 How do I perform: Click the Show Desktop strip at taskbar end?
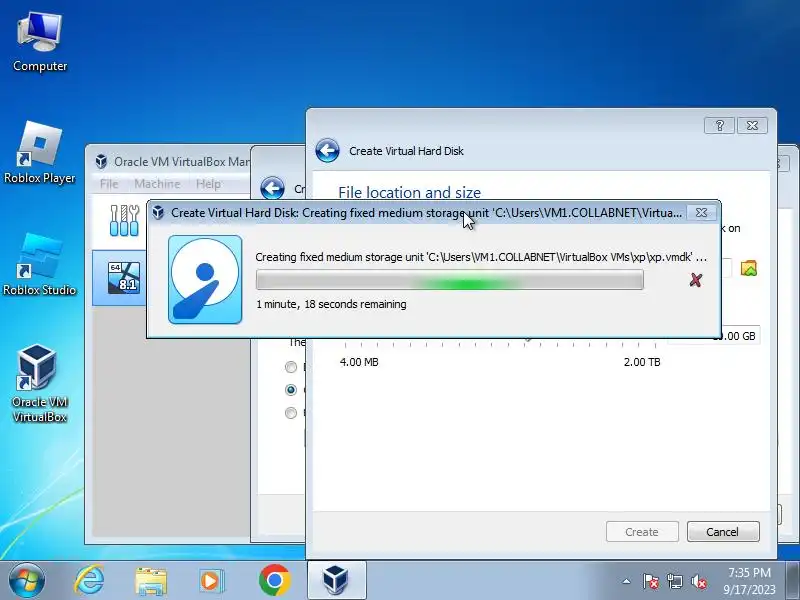click(793, 581)
